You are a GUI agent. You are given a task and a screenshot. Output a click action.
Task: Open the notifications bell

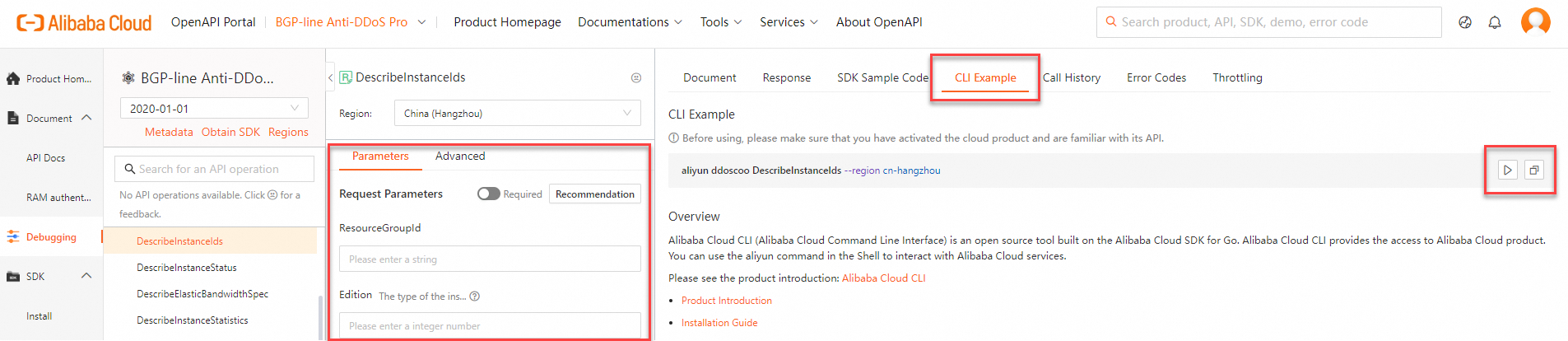(x=1495, y=23)
